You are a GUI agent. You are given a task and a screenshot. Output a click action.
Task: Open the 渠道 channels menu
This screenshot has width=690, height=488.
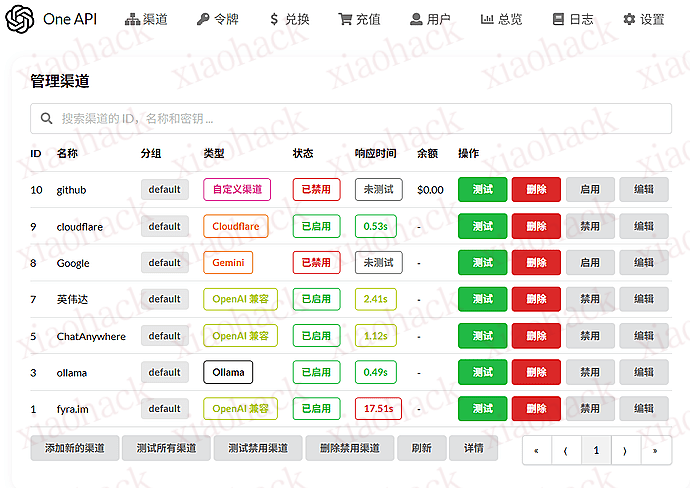pos(146,19)
